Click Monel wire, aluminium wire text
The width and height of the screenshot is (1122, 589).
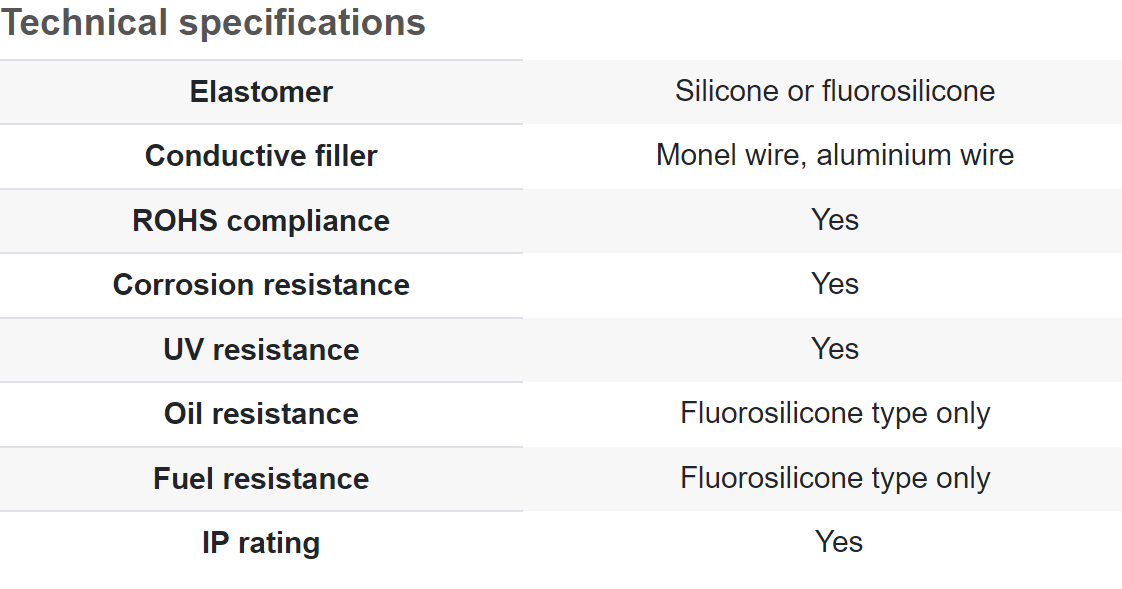pyautogui.click(x=835, y=155)
